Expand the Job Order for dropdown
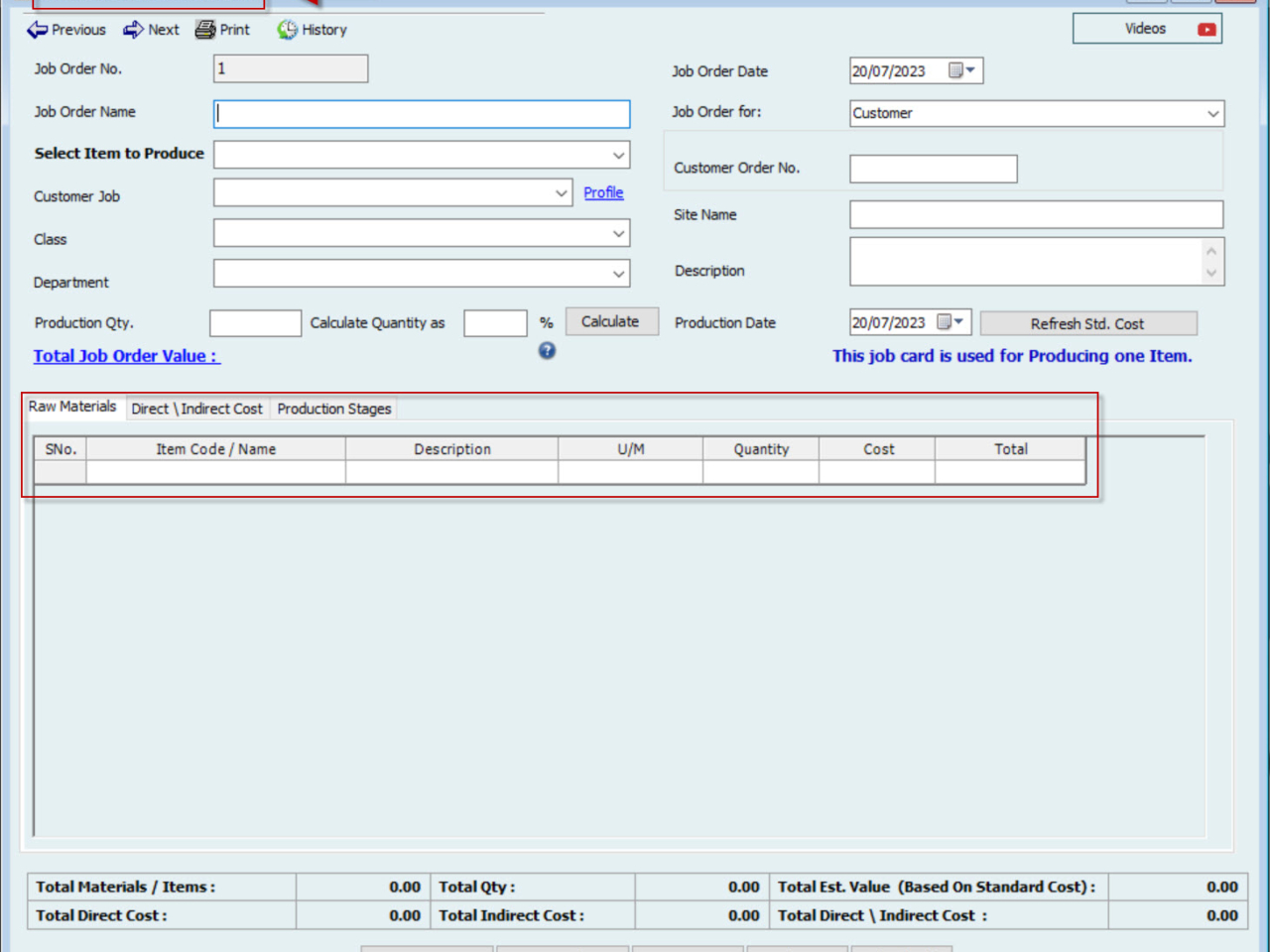Viewport: 1270px width, 952px height. click(1212, 113)
